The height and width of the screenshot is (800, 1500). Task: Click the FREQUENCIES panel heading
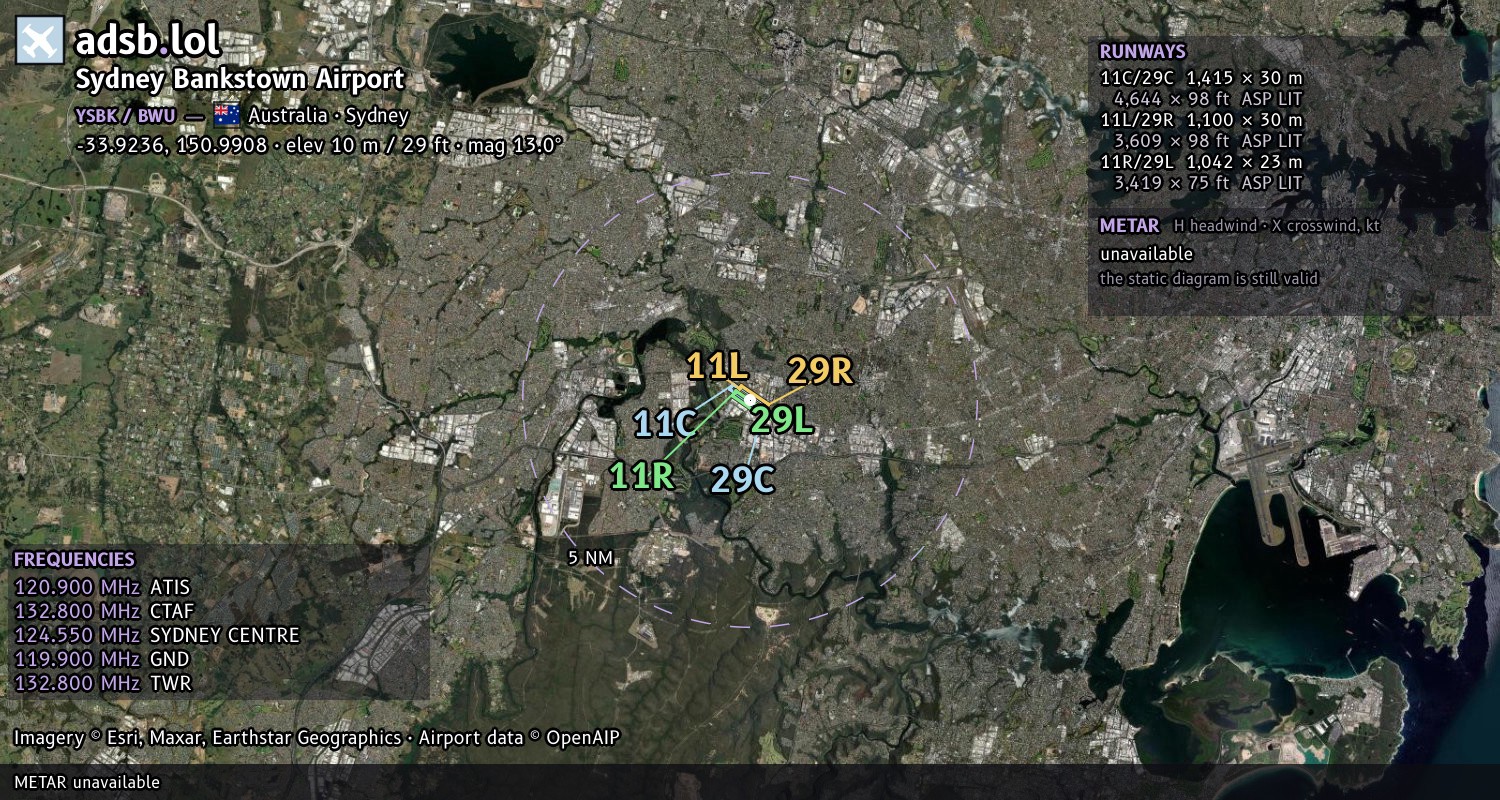tap(74, 560)
